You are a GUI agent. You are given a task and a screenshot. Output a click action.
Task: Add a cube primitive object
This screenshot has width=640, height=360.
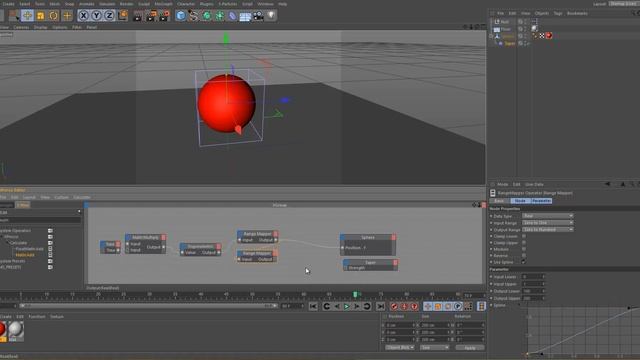pyautogui.click(x=180, y=16)
